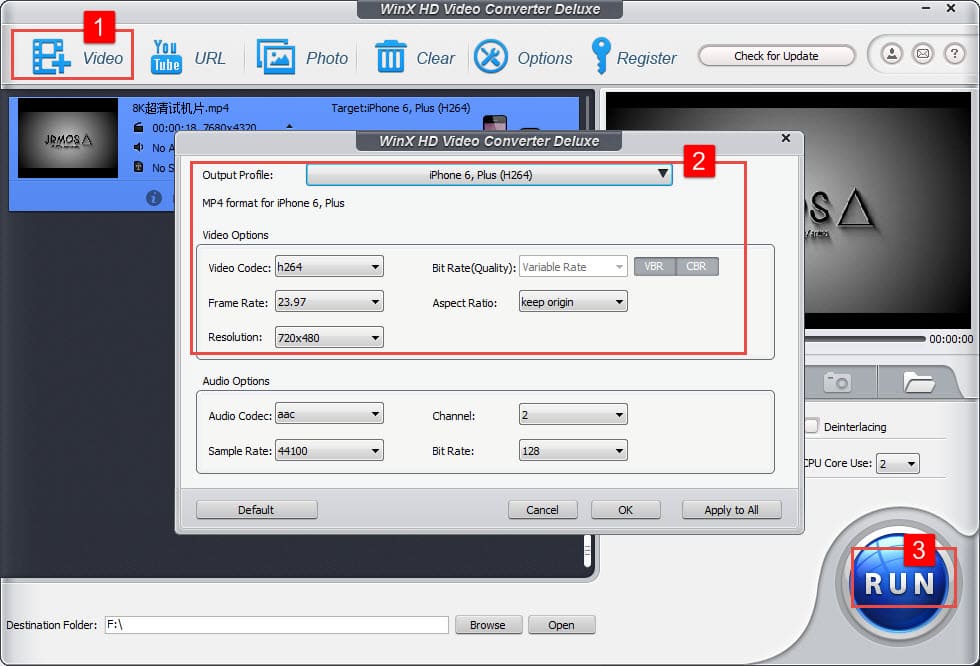The width and height of the screenshot is (980, 666).
Task: Switch to the camera snapshot tab
Action: pos(837,382)
